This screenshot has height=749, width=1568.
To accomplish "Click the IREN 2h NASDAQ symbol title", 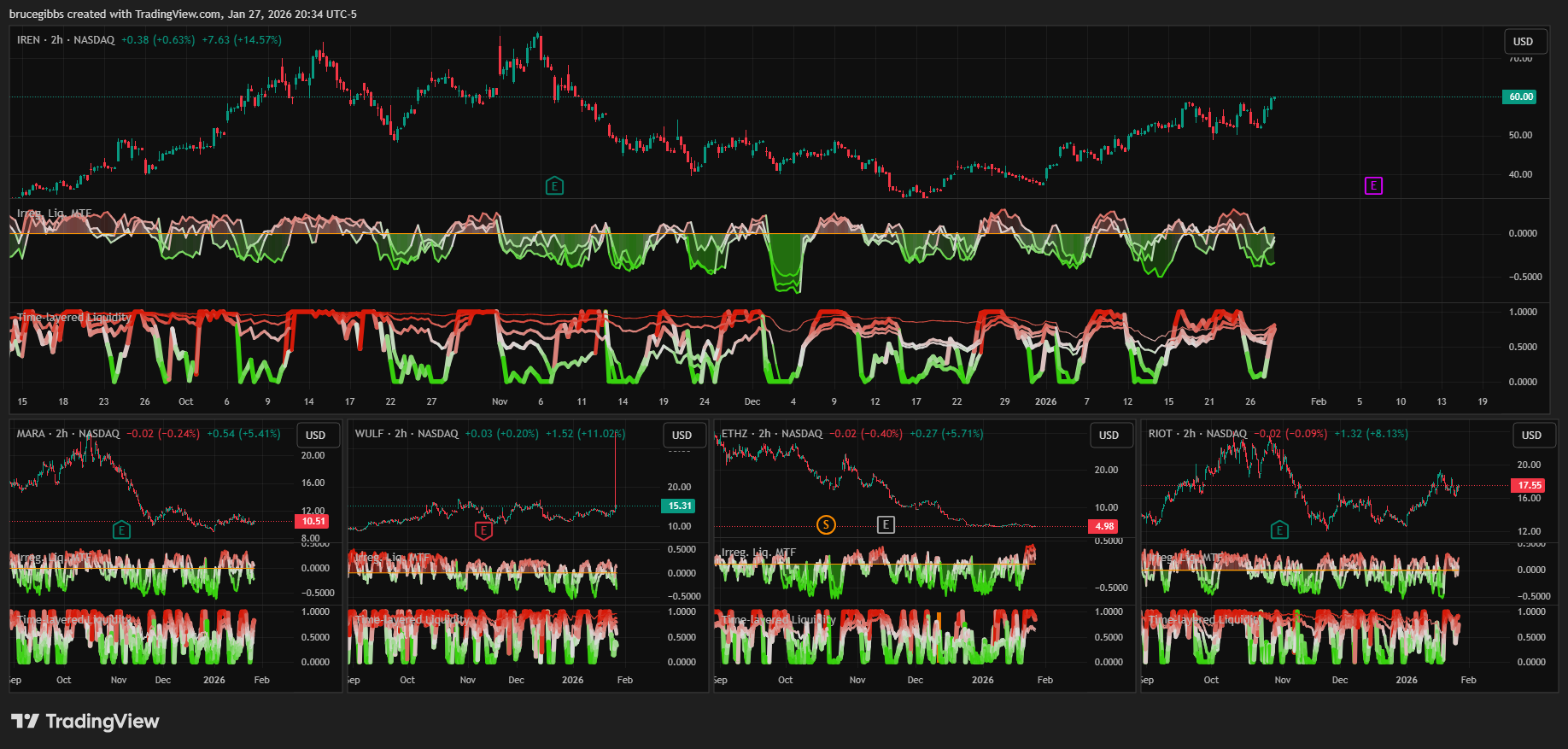I will [66, 40].
